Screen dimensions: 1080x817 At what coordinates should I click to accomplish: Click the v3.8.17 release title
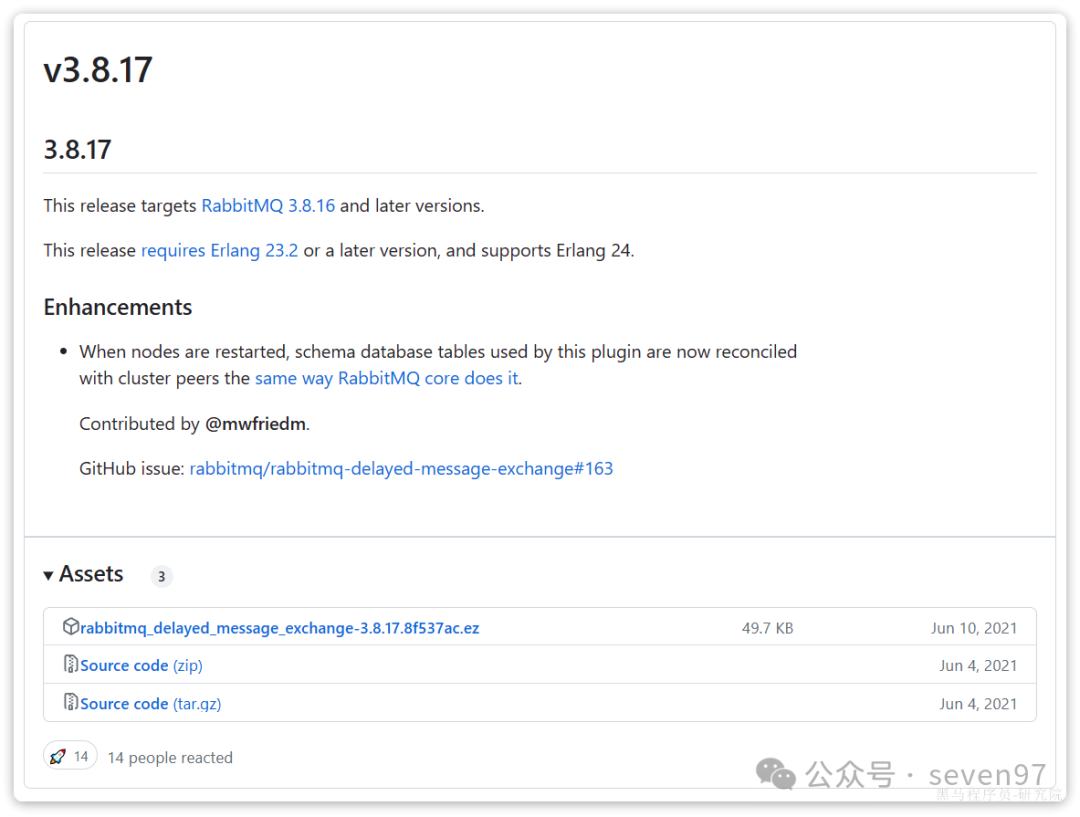coord(98,70)
